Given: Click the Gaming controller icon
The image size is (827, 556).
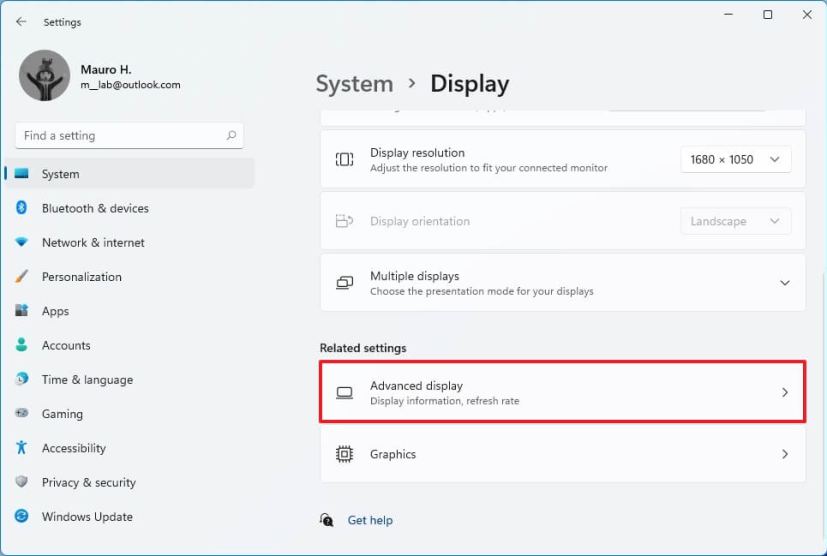Looking at the screenshot, I should (21, 414).
